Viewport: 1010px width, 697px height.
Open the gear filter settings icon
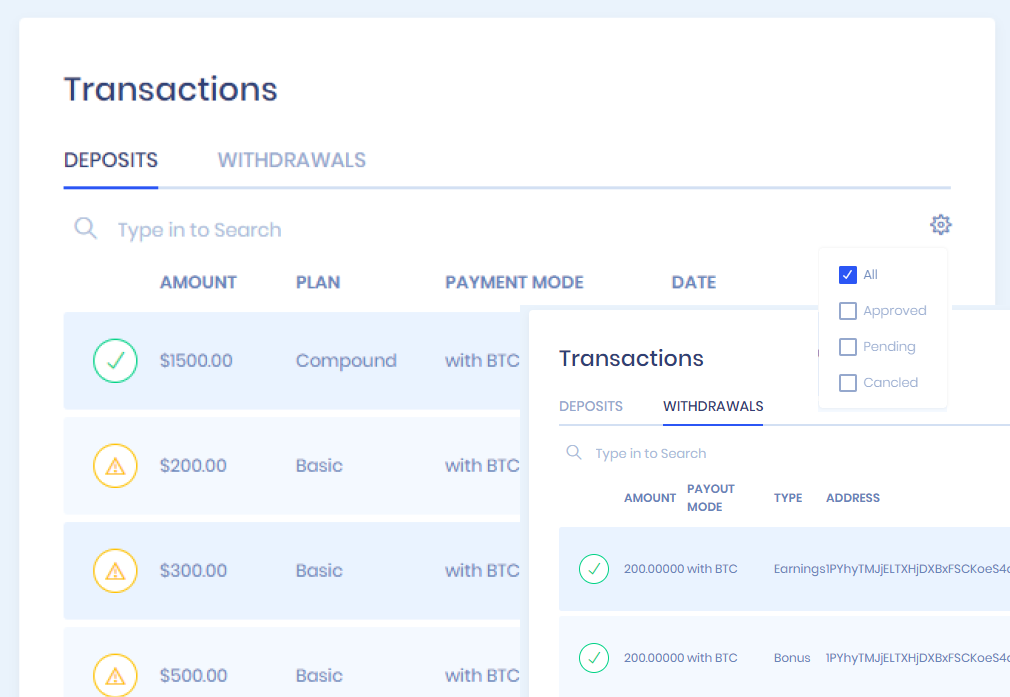pyautogui.click(x=940, y=225)
